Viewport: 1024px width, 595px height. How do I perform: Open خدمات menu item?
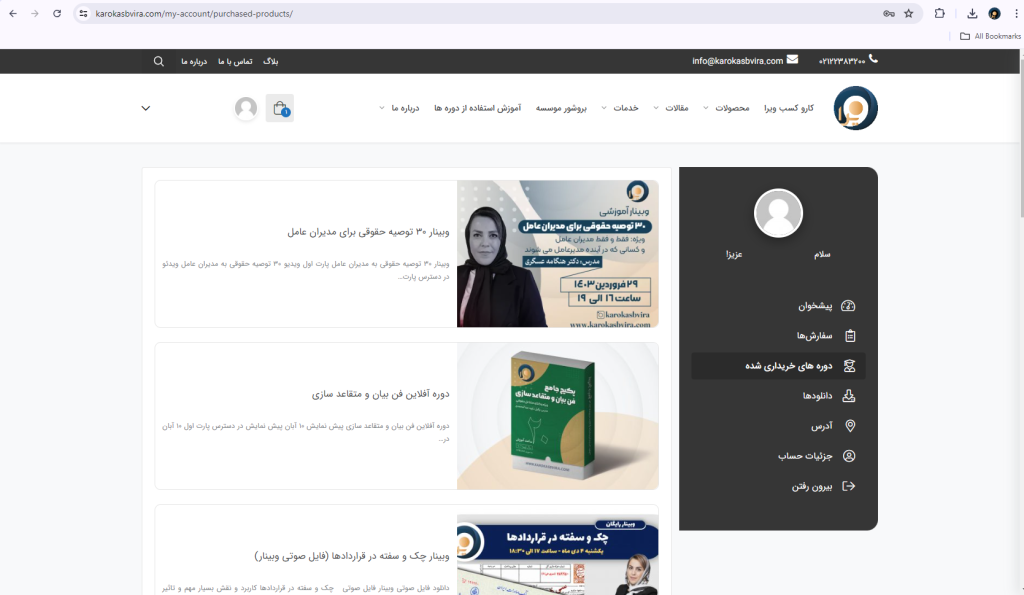(626, 108)
